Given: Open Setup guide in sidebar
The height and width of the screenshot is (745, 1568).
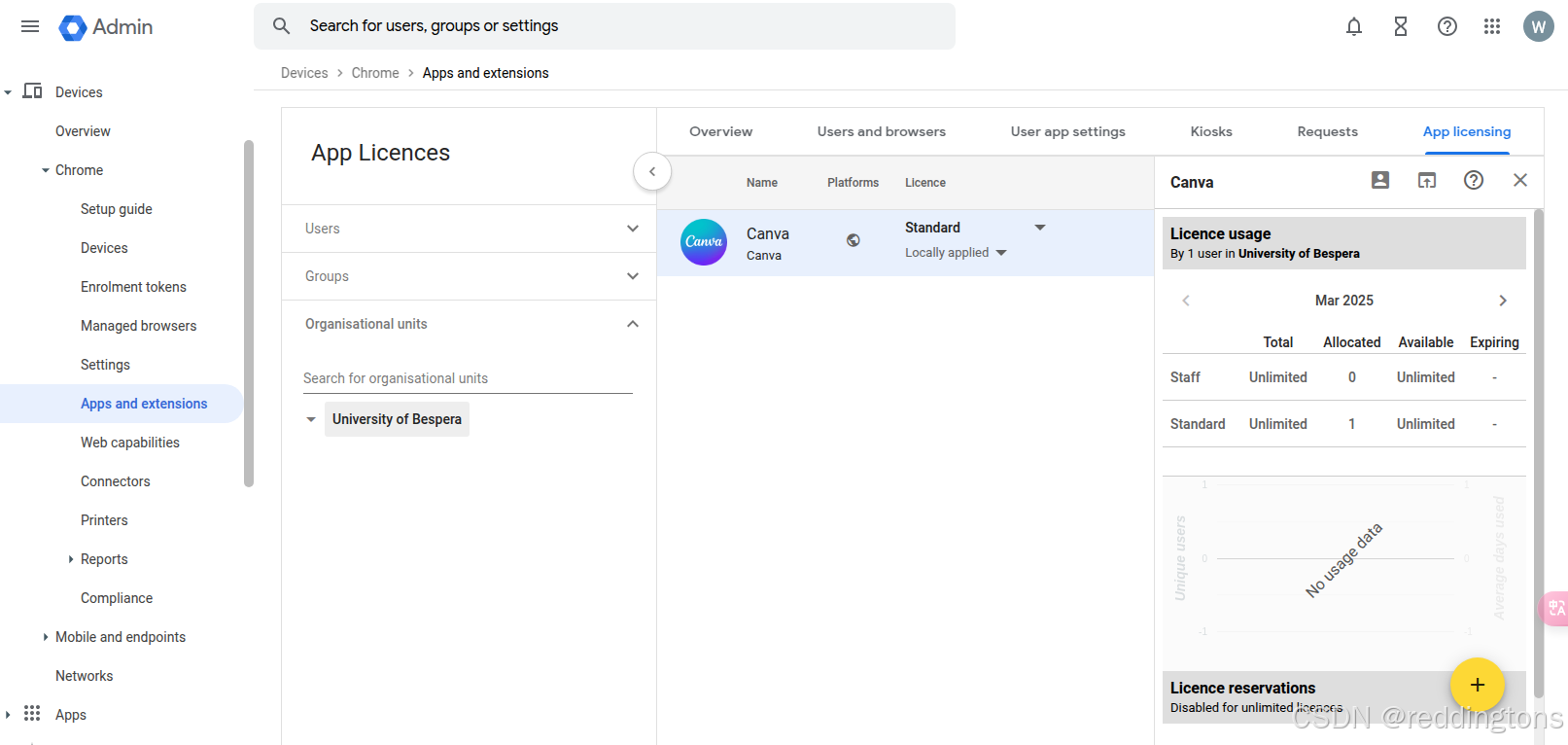Looking at the screenshot, I should pos(117,209).
